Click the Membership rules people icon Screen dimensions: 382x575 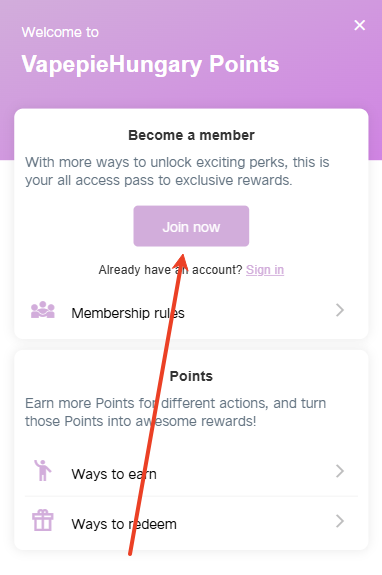click(43, 310)
